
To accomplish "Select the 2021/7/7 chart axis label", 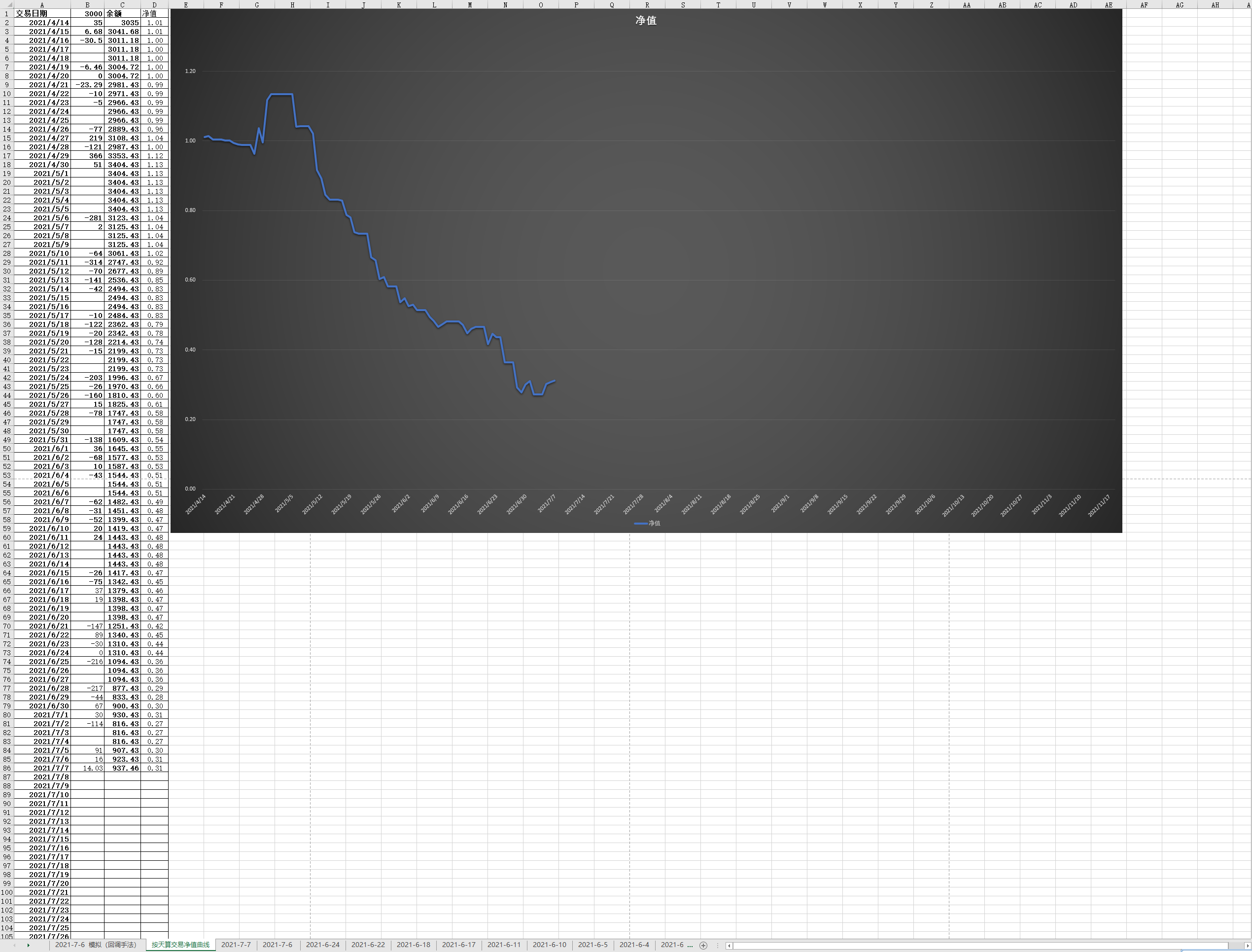I will click(547, 503).
